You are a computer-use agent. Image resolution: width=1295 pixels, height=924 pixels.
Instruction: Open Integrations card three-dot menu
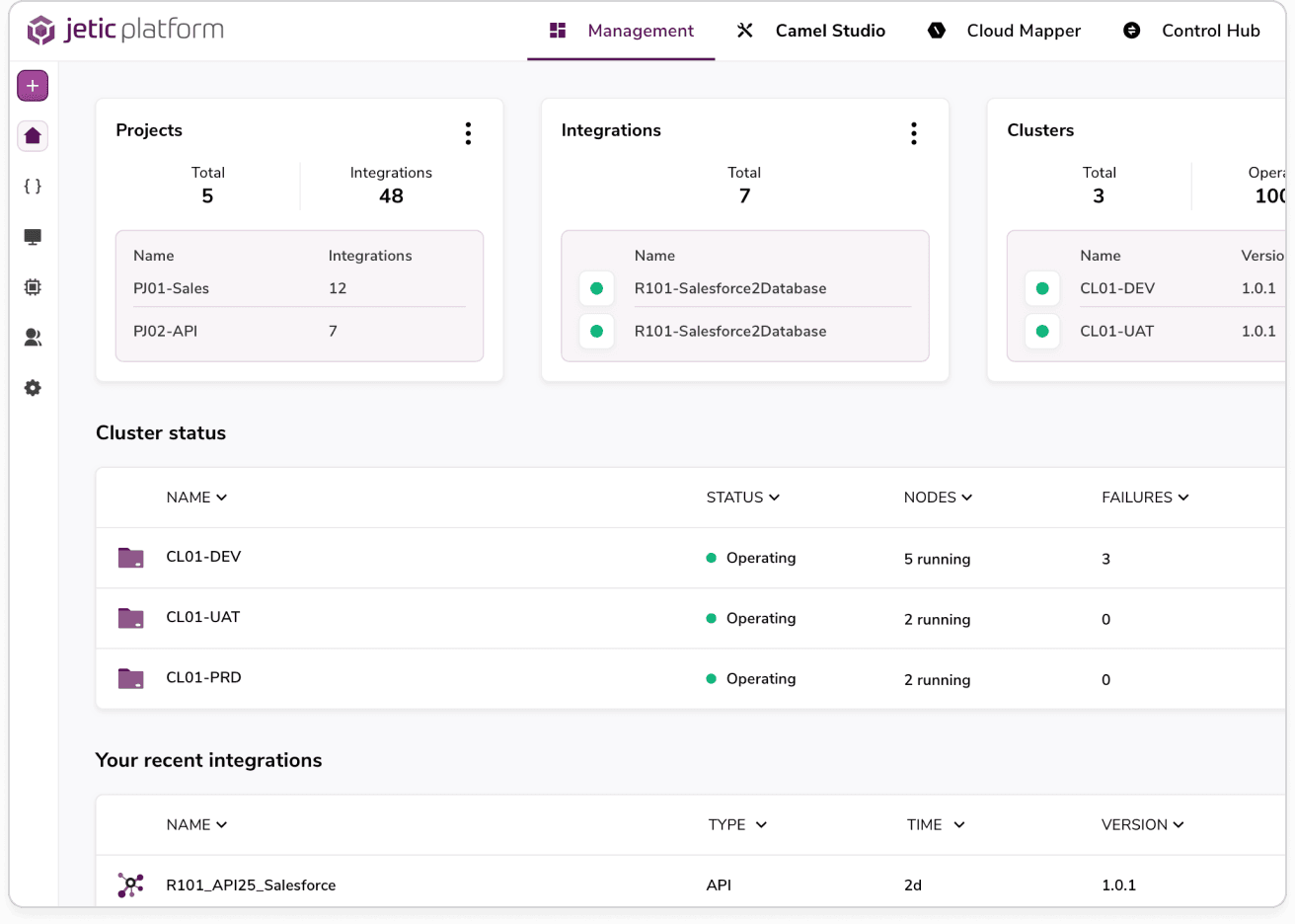[914, 133]
